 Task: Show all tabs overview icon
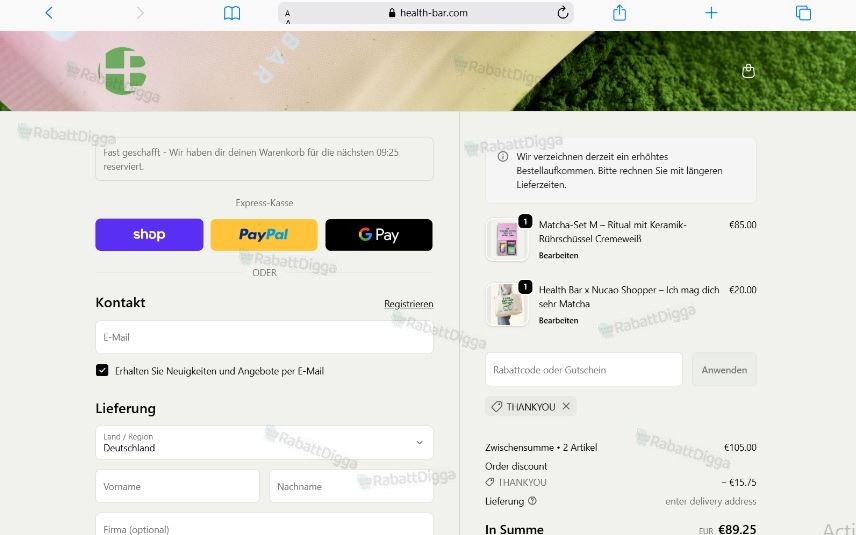point(803,13)
